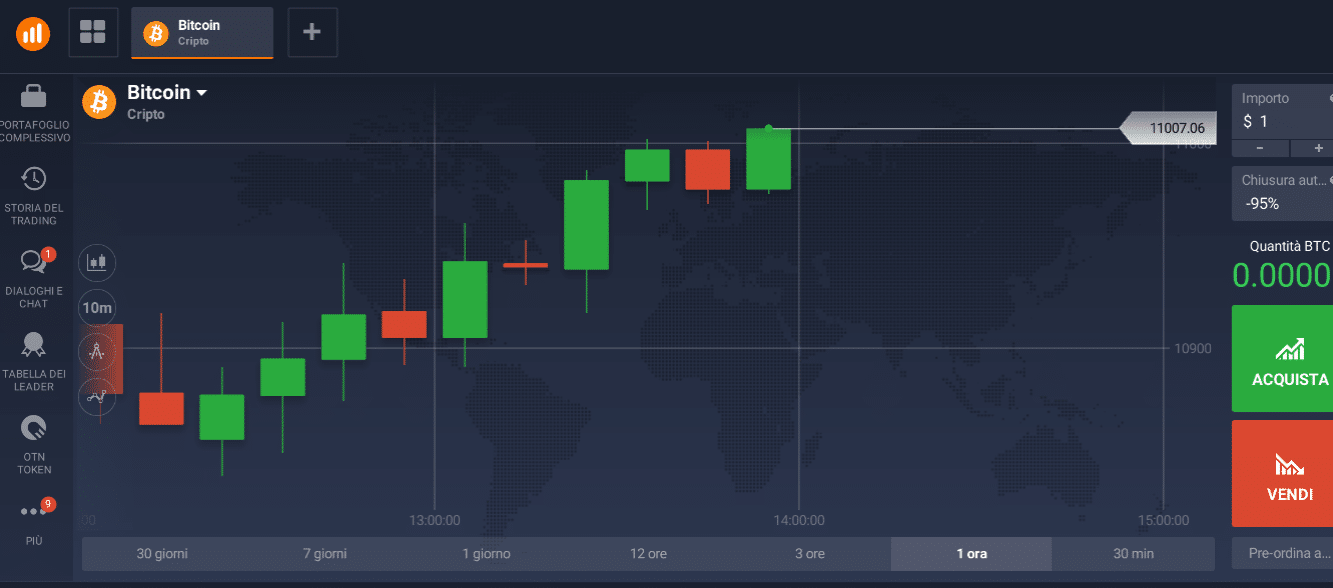Select the 30 min time range
Image resolution: width=1333 pixels, height=588 pixels.
(x=1133, y=554)
